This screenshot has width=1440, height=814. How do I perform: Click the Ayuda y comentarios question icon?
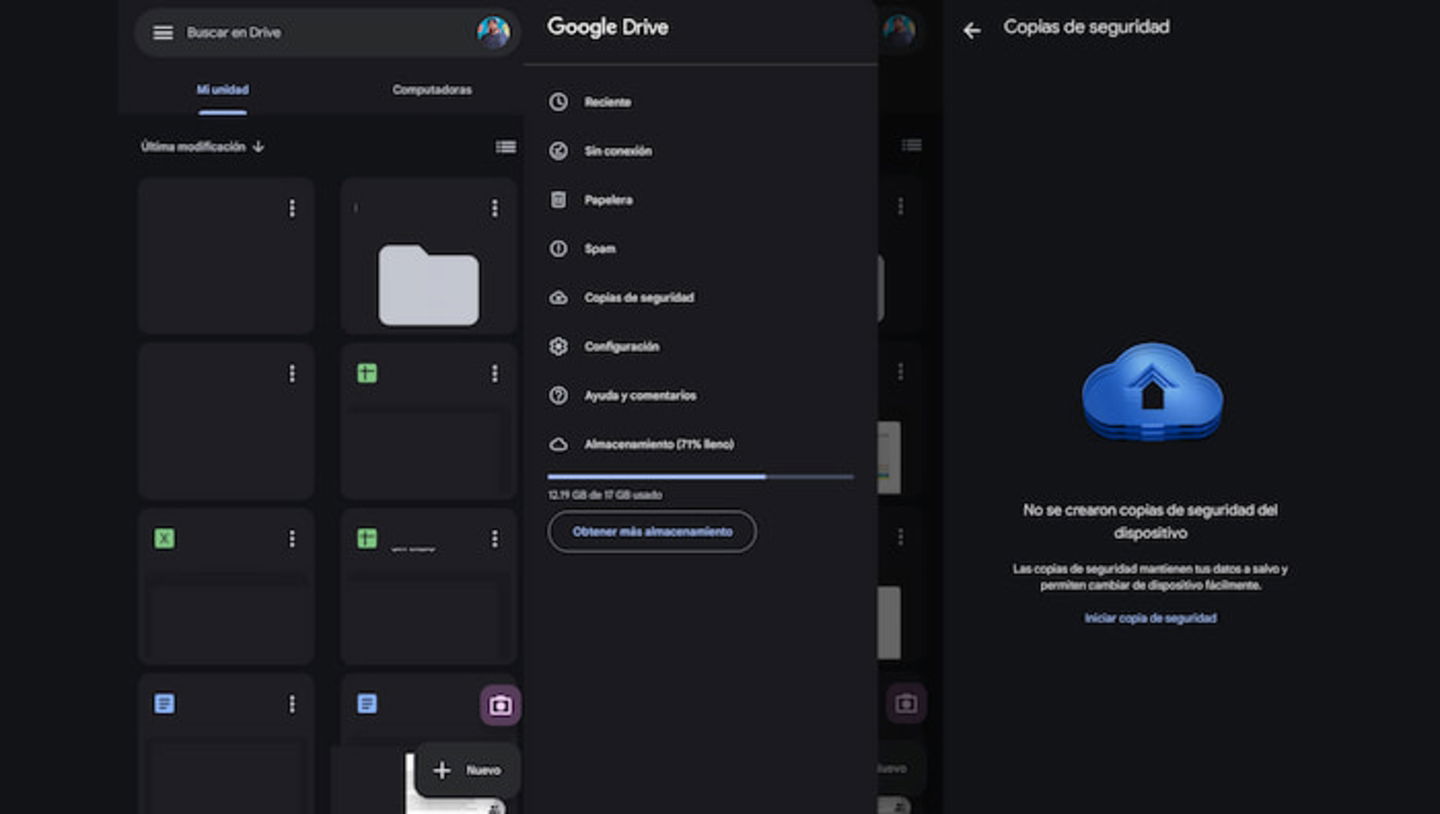559,395
